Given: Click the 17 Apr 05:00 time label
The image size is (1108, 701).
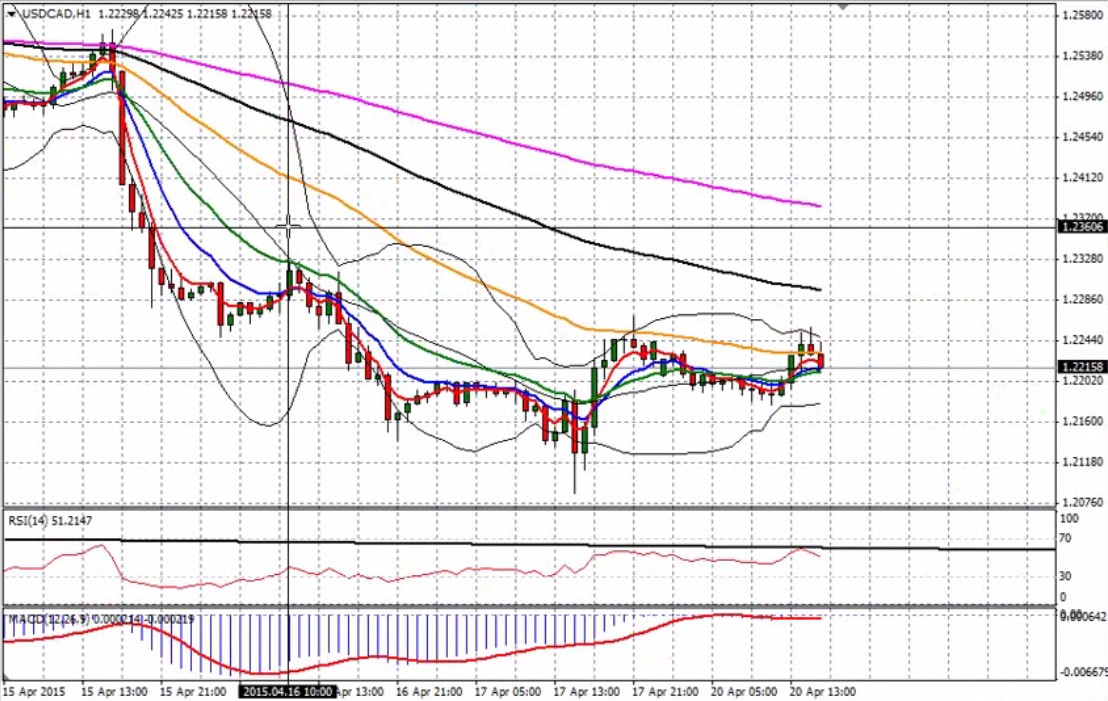Looking at the screenshot, I should pyautogui.click(x=508, y=691).
